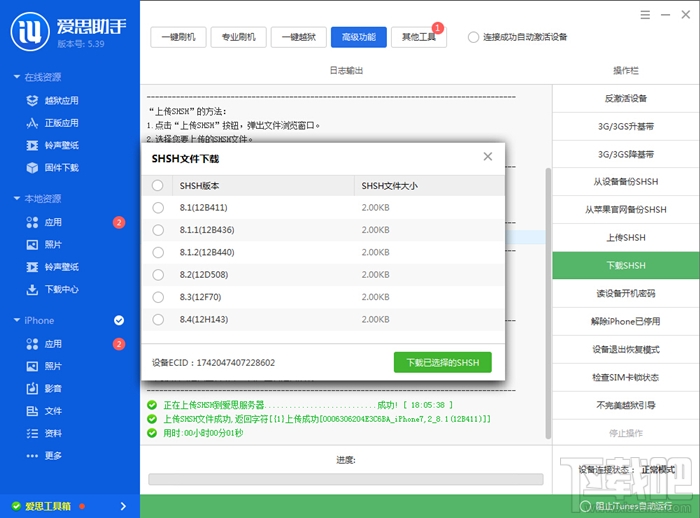Click 上传SHSH operation
Viewport: 700px width, 518px height.
[625, 238]
